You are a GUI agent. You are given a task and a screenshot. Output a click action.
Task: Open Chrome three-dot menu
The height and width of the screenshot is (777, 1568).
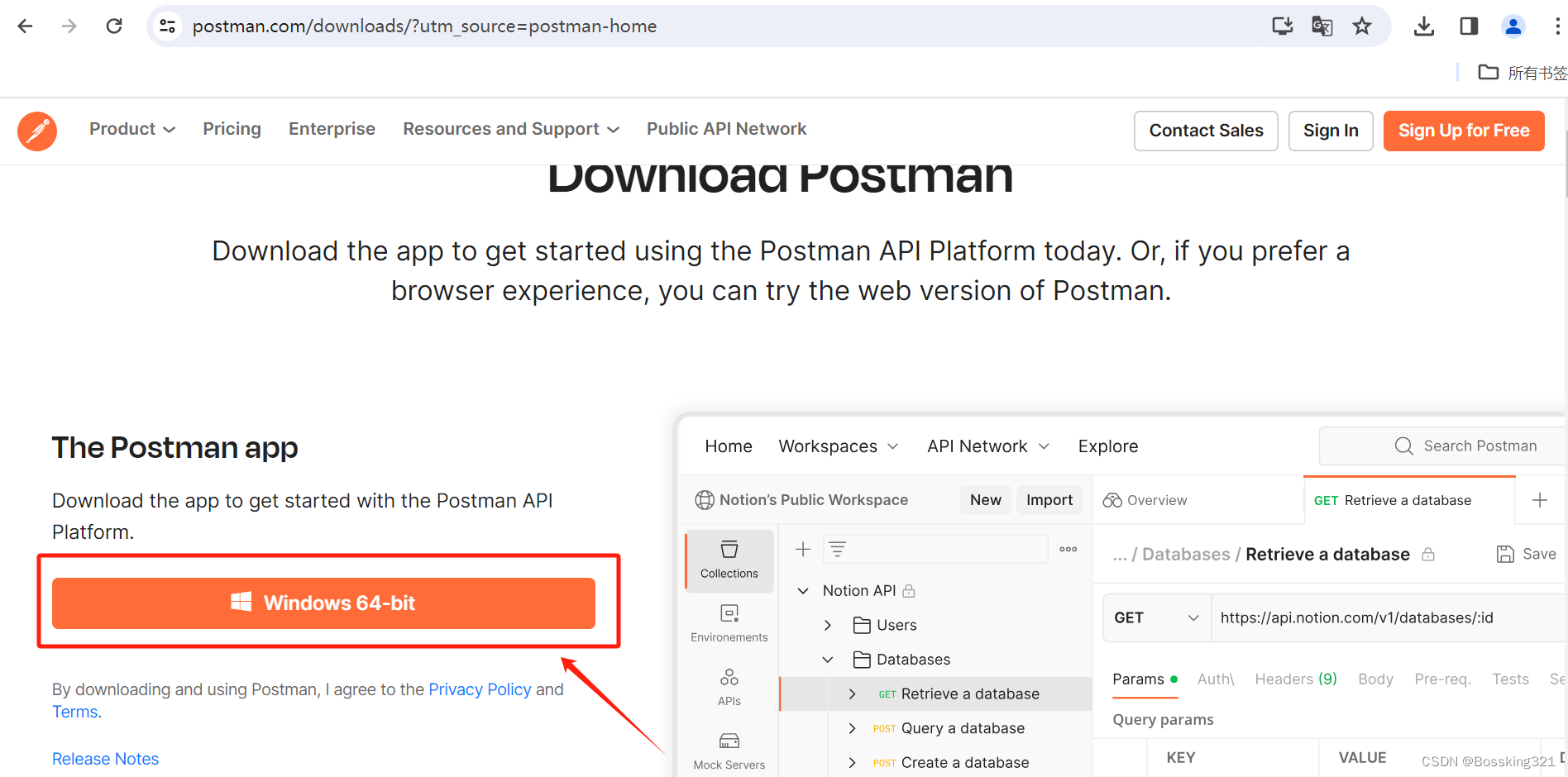click(1556, 26)
